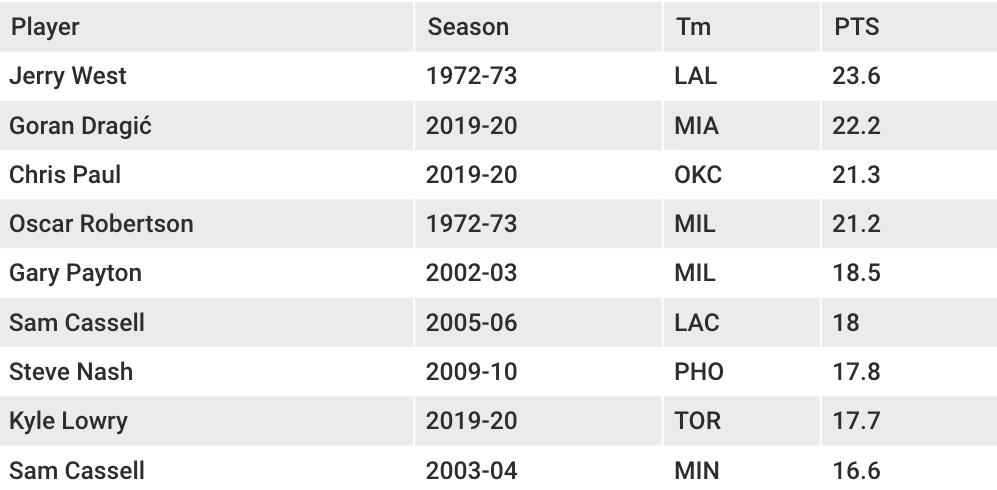Click the PHO team abbreviation
The image size is (997, 490).
tap(699, 372)
